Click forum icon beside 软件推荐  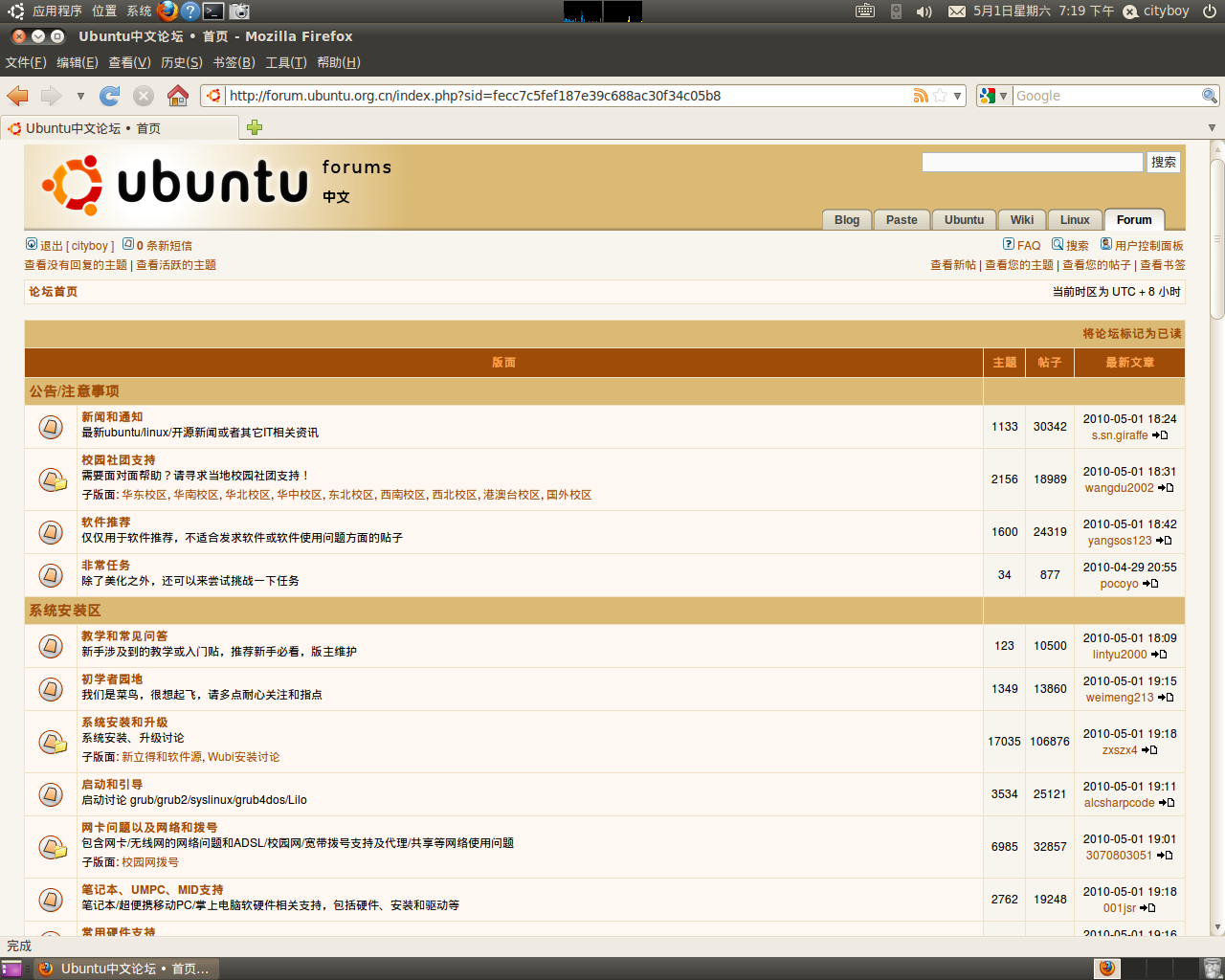(x=51, y=532)
